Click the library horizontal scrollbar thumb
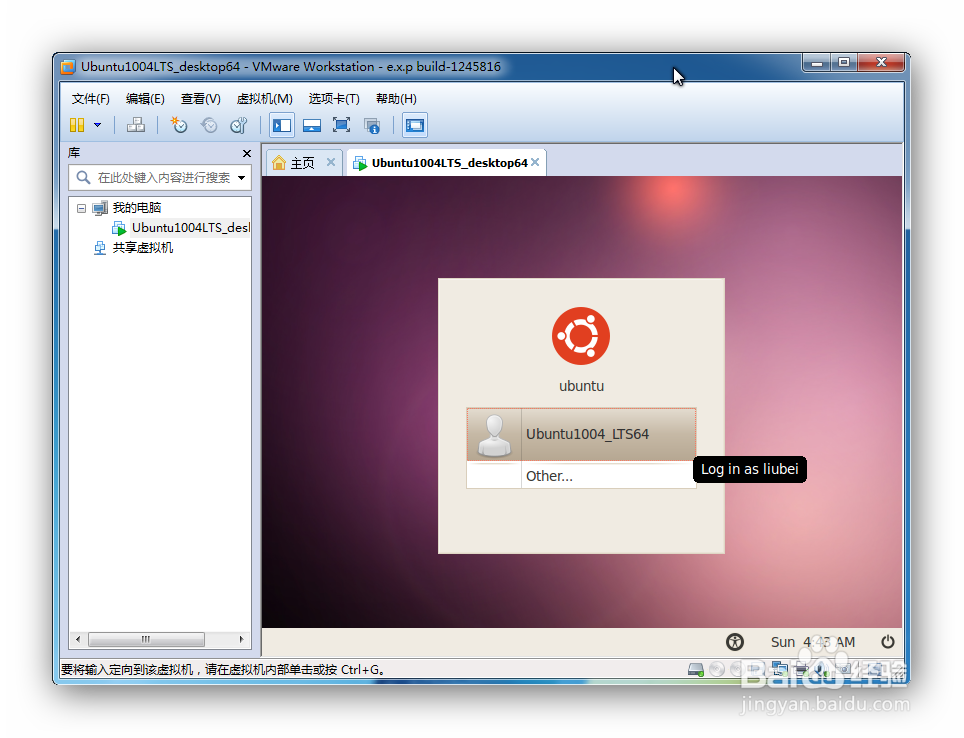Viewport: 964px width, 738px height. tap(146, 640)
